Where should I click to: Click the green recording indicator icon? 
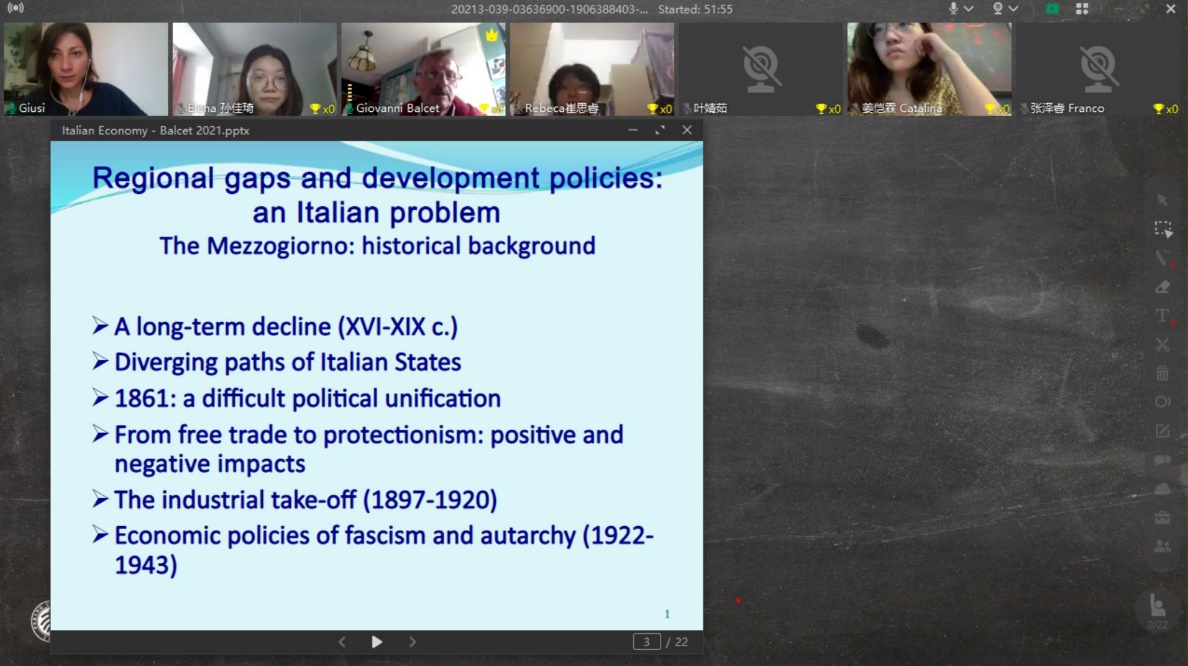click(x=1052, y=9)
